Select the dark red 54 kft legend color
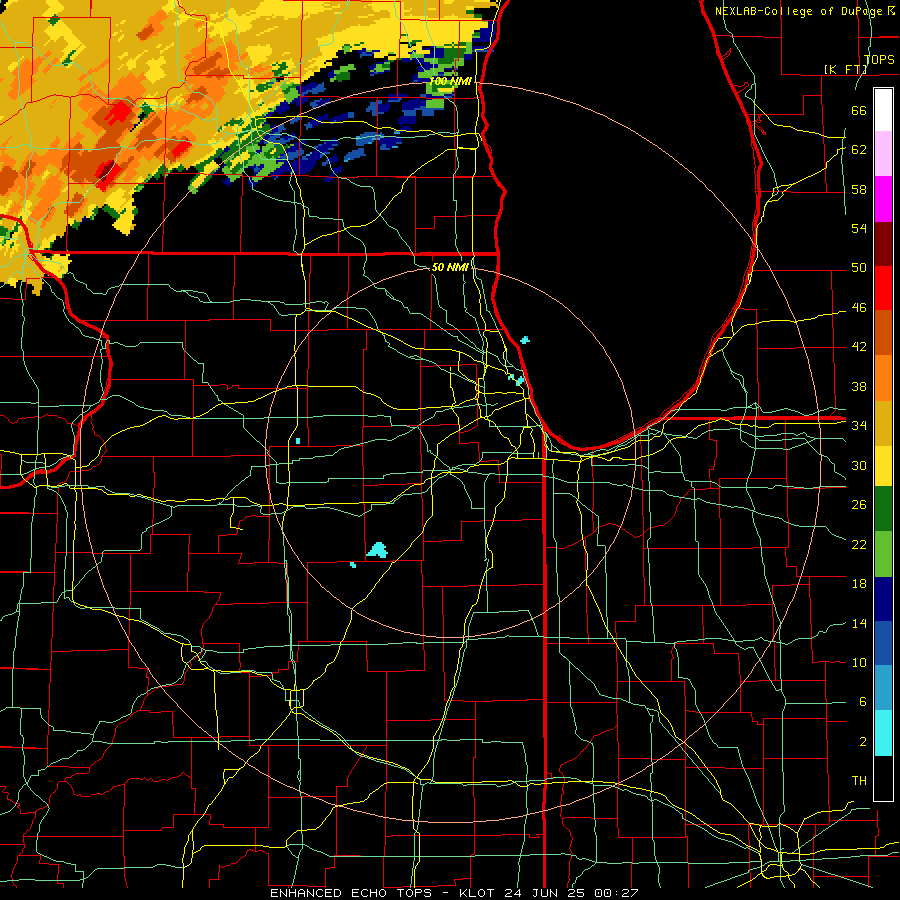Viewport: 900px width, 900px height. click(x=883, y=243)
